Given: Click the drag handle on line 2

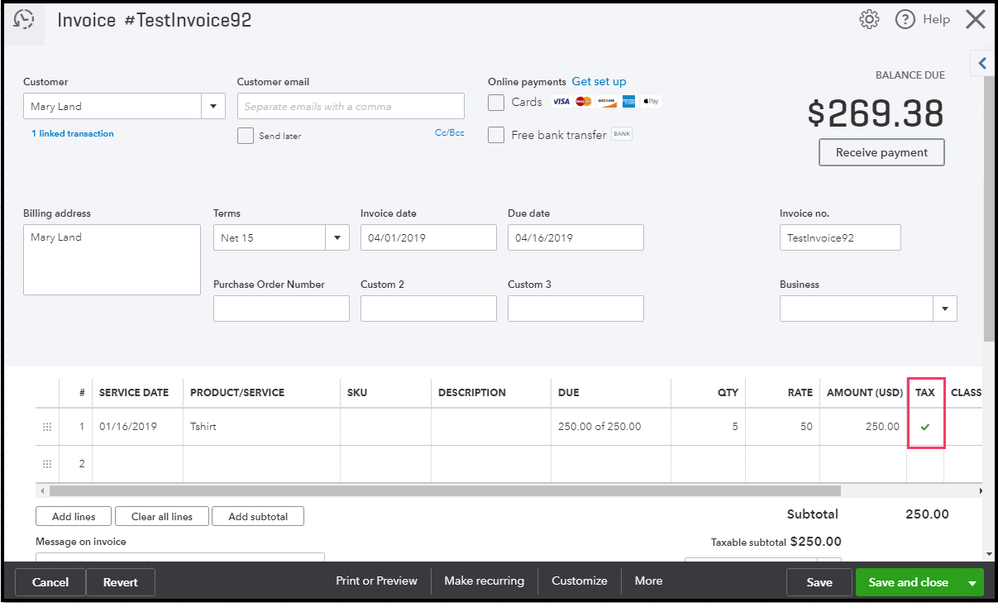Looking at the screenshot, I should pyautogui.click(x=46, y=464).
